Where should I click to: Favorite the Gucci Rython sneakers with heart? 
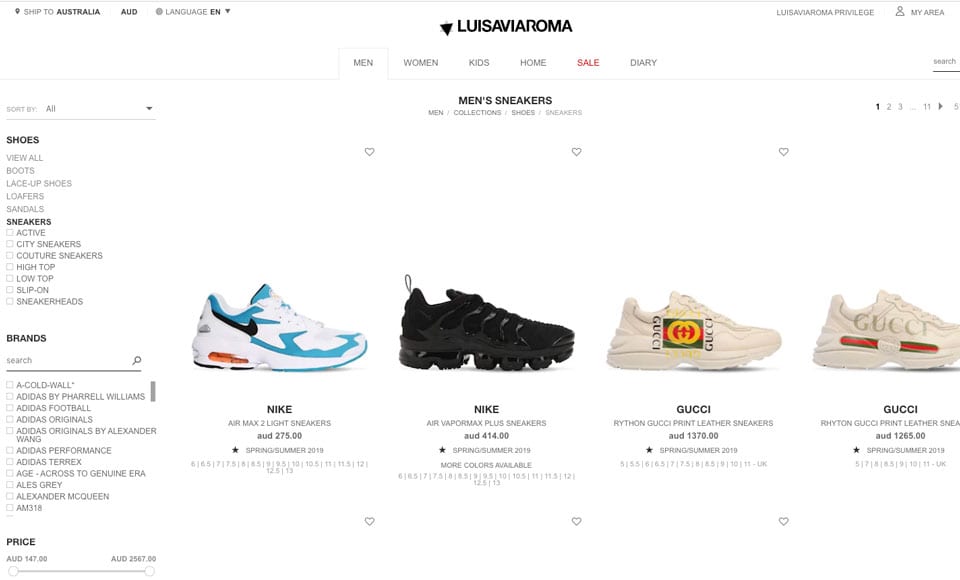point(783,152)
